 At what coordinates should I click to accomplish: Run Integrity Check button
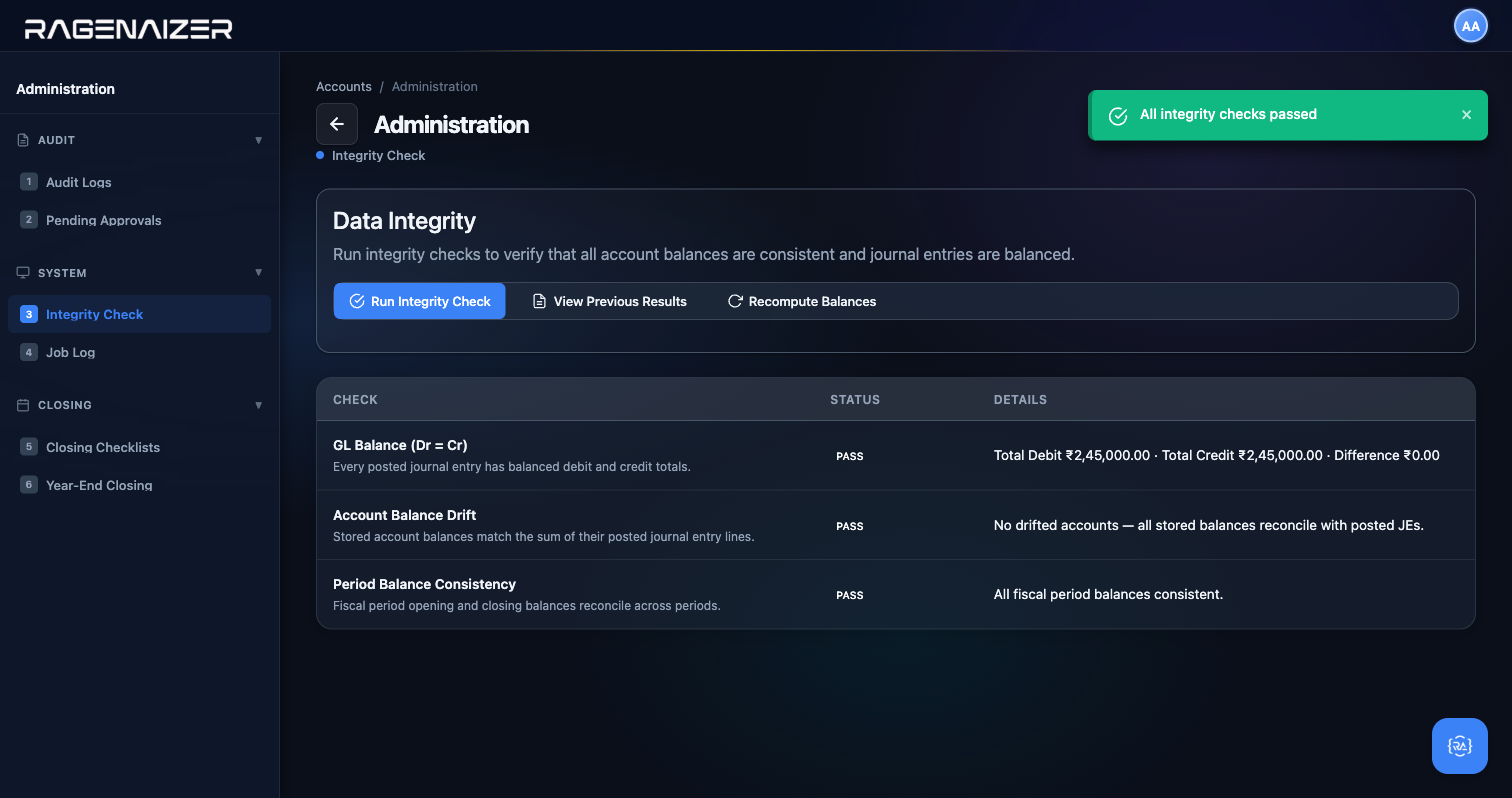point(419,301)
